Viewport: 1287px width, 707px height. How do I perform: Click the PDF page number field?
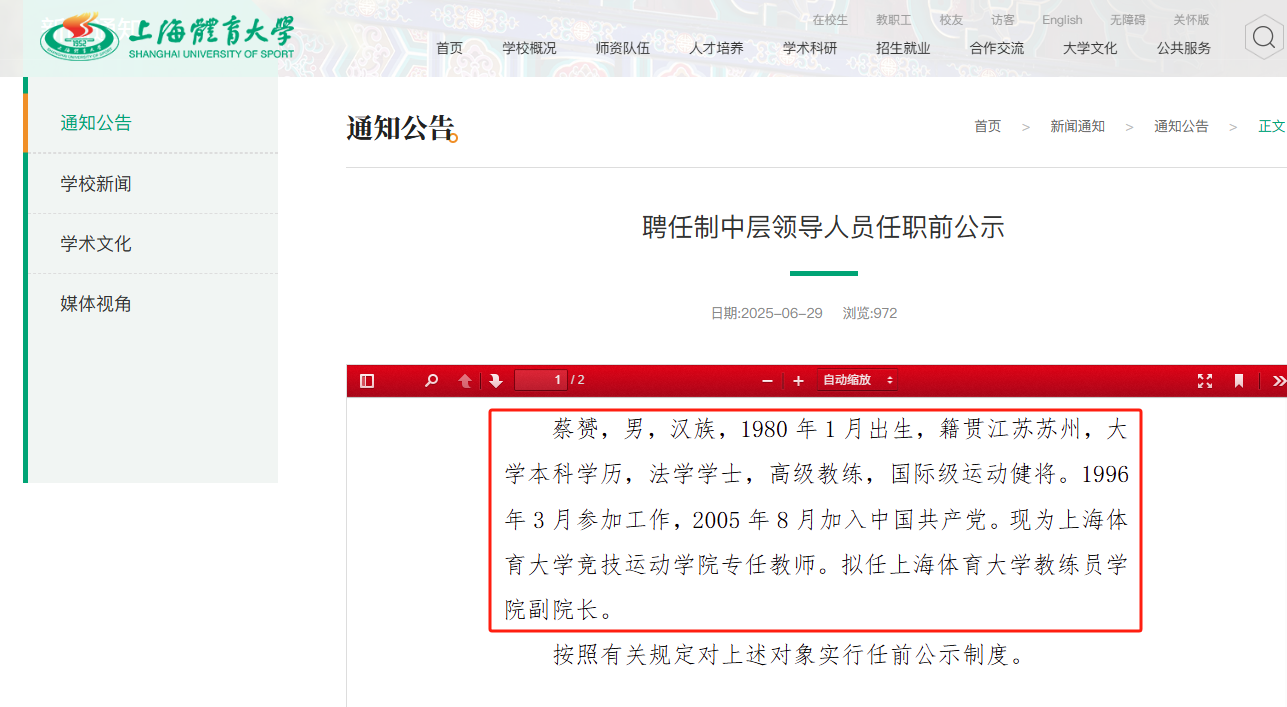tap(541, 380)
